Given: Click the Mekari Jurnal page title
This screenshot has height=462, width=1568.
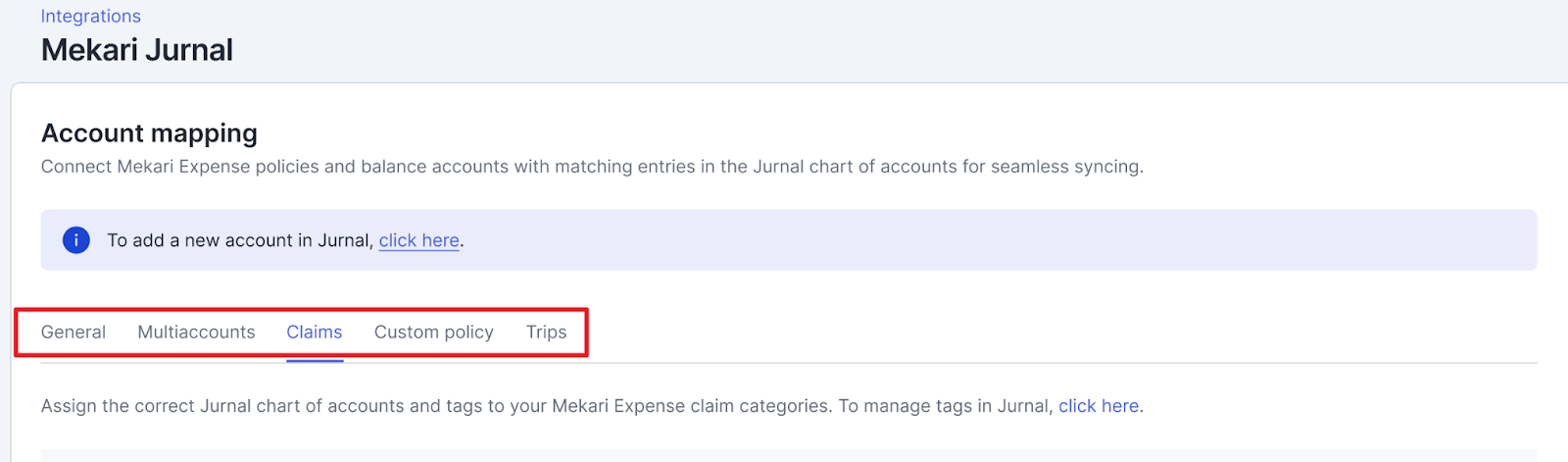Looking at the screenshot, I should point(137,50).
